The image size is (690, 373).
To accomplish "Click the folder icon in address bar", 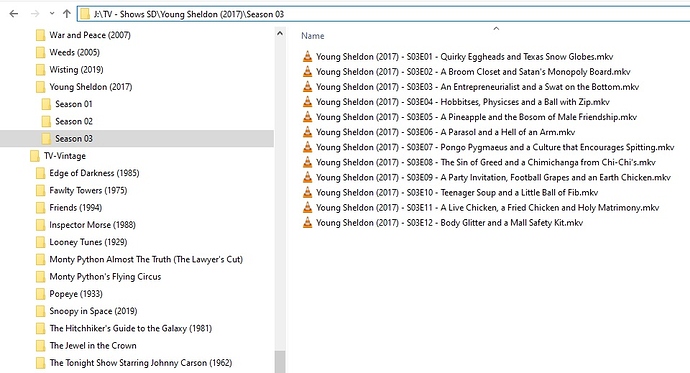I will 85,14.
